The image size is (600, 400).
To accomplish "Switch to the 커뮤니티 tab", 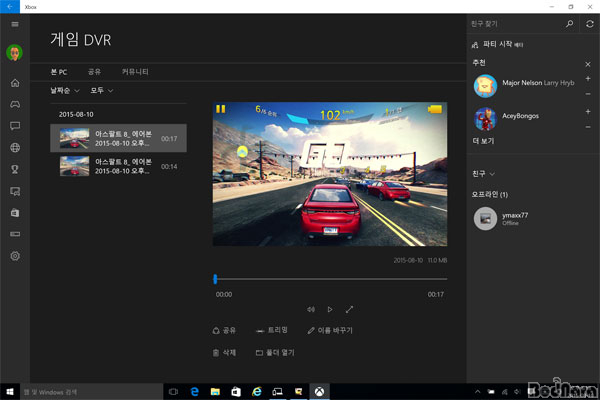I will [x=135, y=72].
